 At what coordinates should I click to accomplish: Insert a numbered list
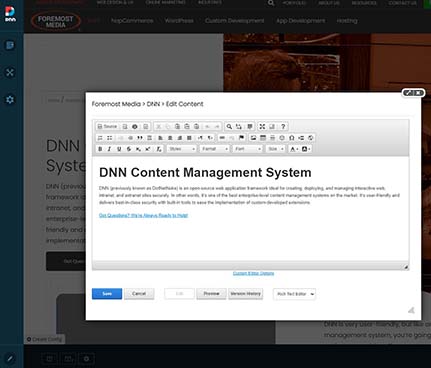(100, 138)
